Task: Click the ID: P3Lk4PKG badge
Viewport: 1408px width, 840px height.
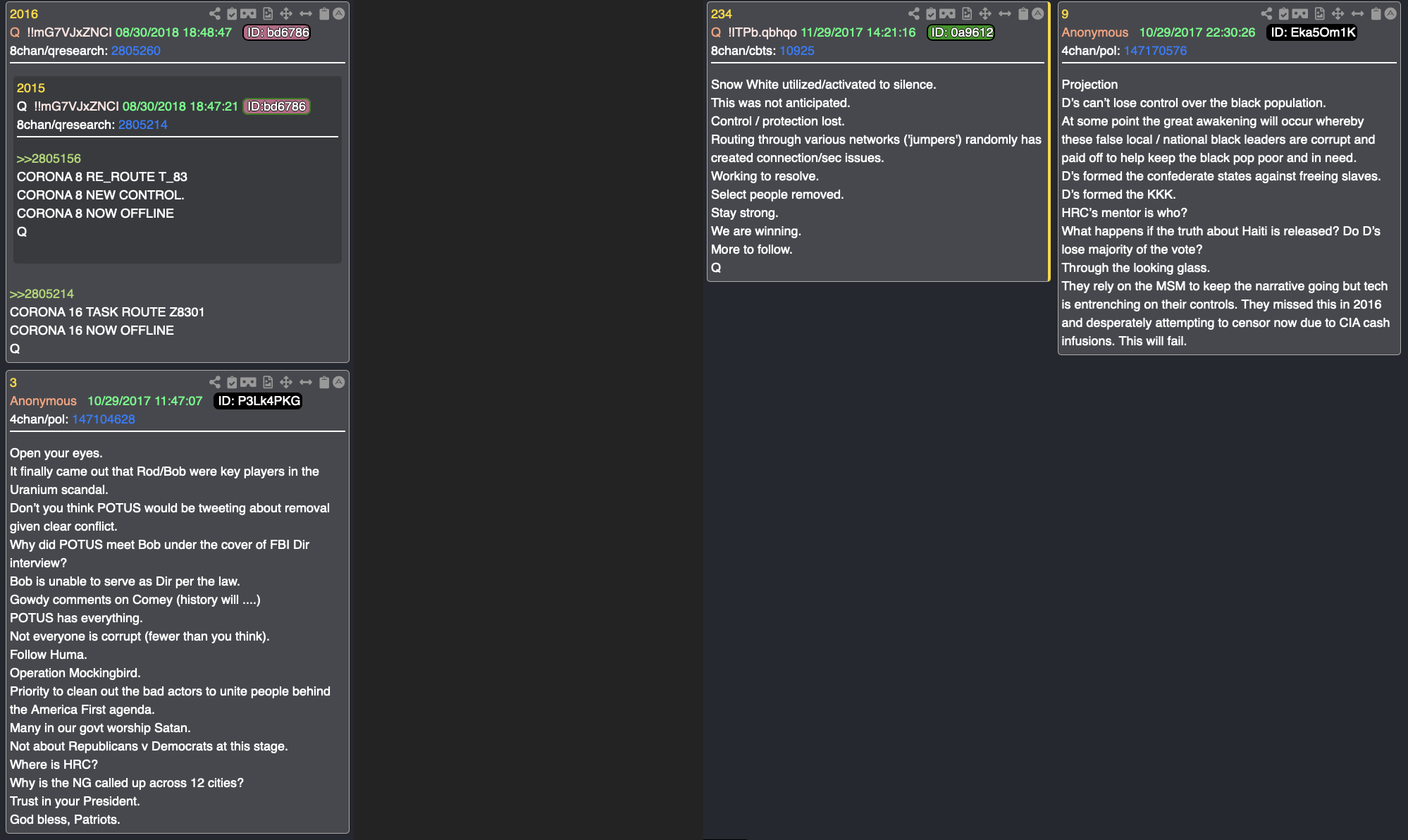Action: point(259,401)
